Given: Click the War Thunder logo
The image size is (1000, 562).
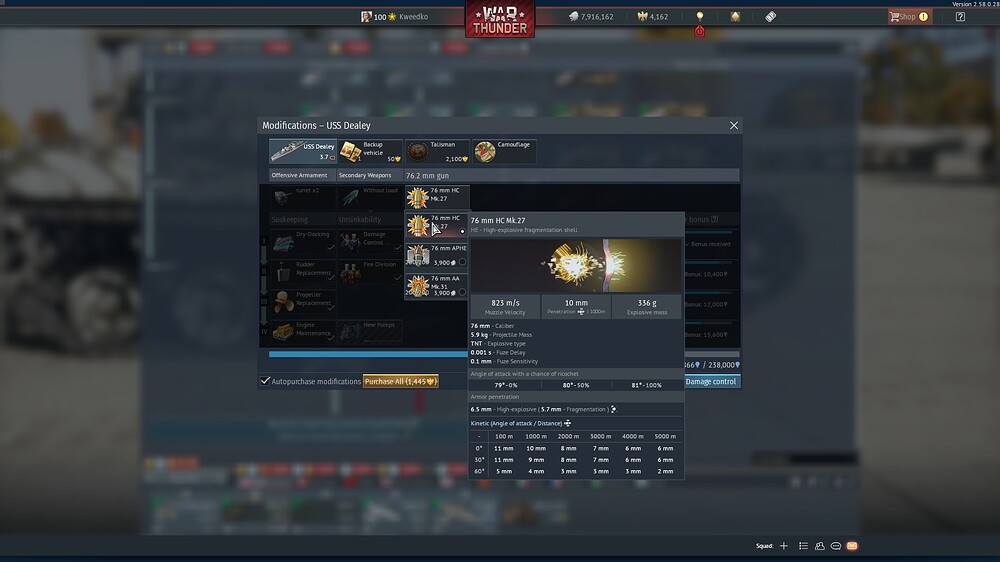Looking at the screenshot, I should click(500, 19).
